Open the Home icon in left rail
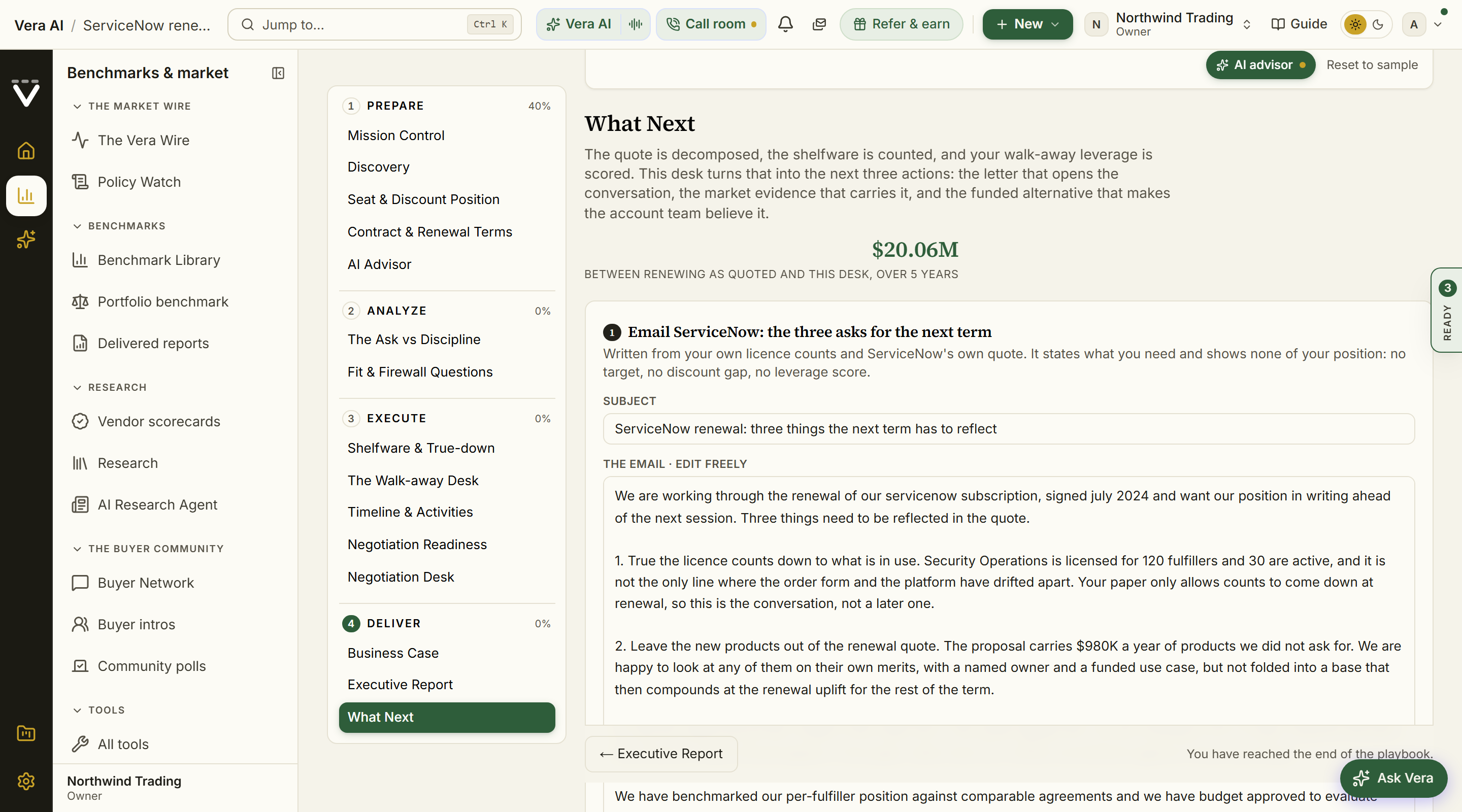 26,150
